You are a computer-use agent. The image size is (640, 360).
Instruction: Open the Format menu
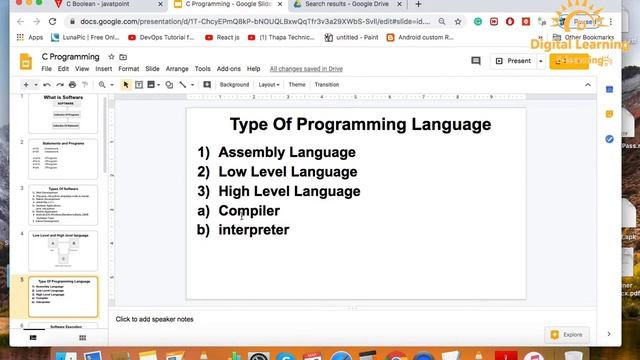pyautogui.click(x=129, y=69)
